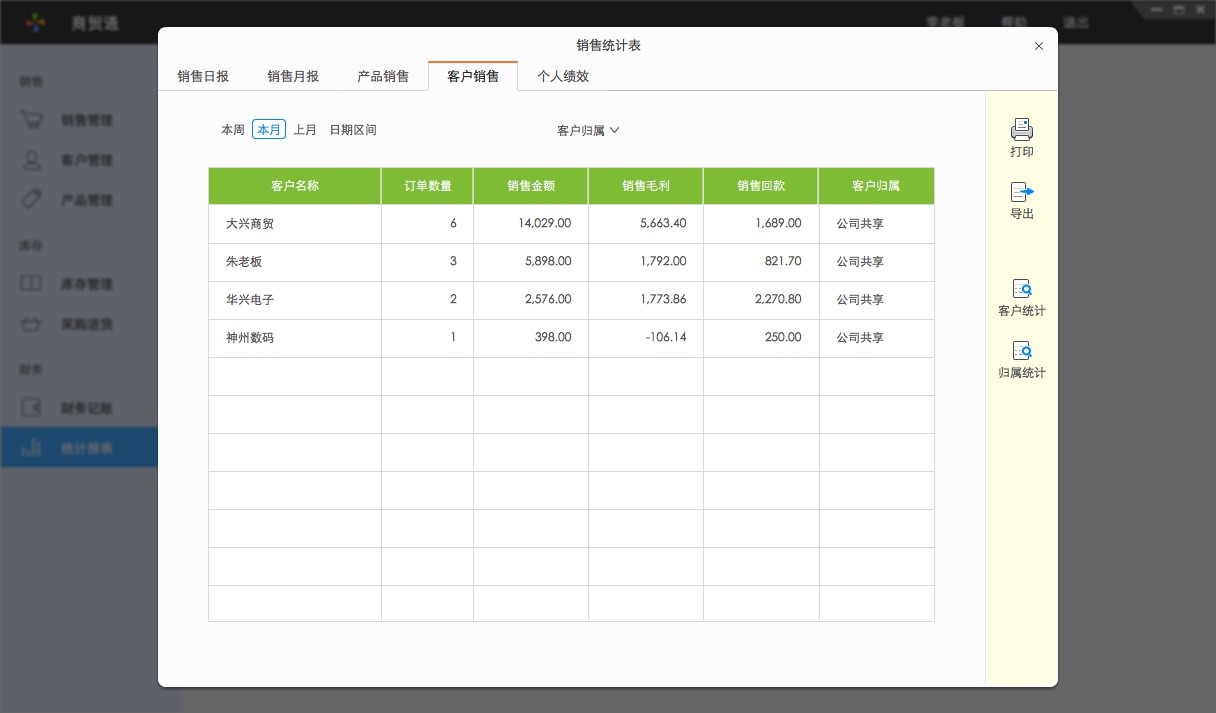Click 退出 to log out
The image size is (1216, 713).
coord(1076,21)
